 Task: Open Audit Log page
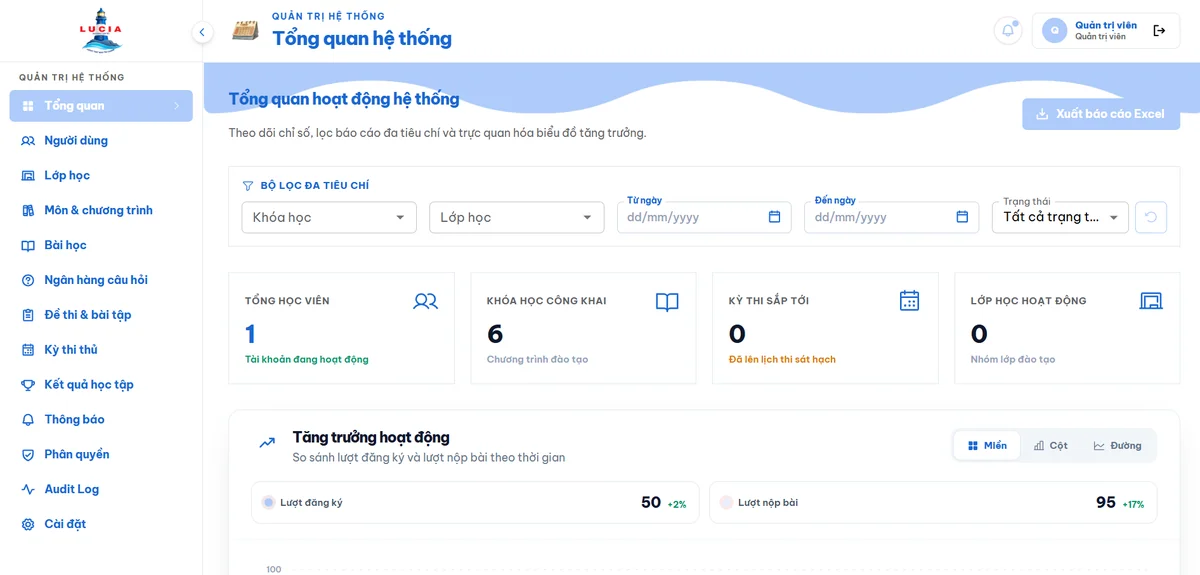101,490
